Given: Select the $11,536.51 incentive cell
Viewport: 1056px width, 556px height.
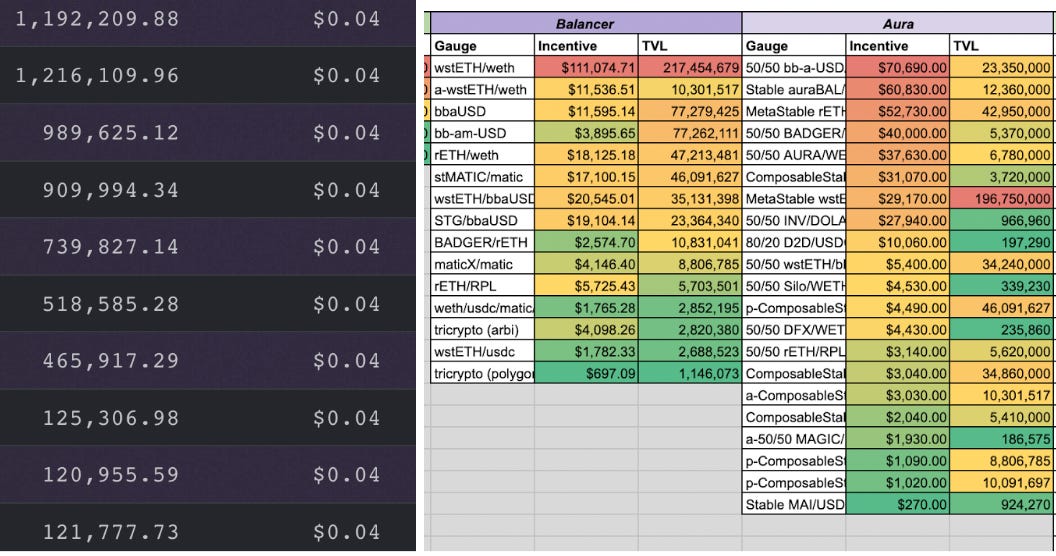Looking at the screenshot, I should tap(586, 90).
